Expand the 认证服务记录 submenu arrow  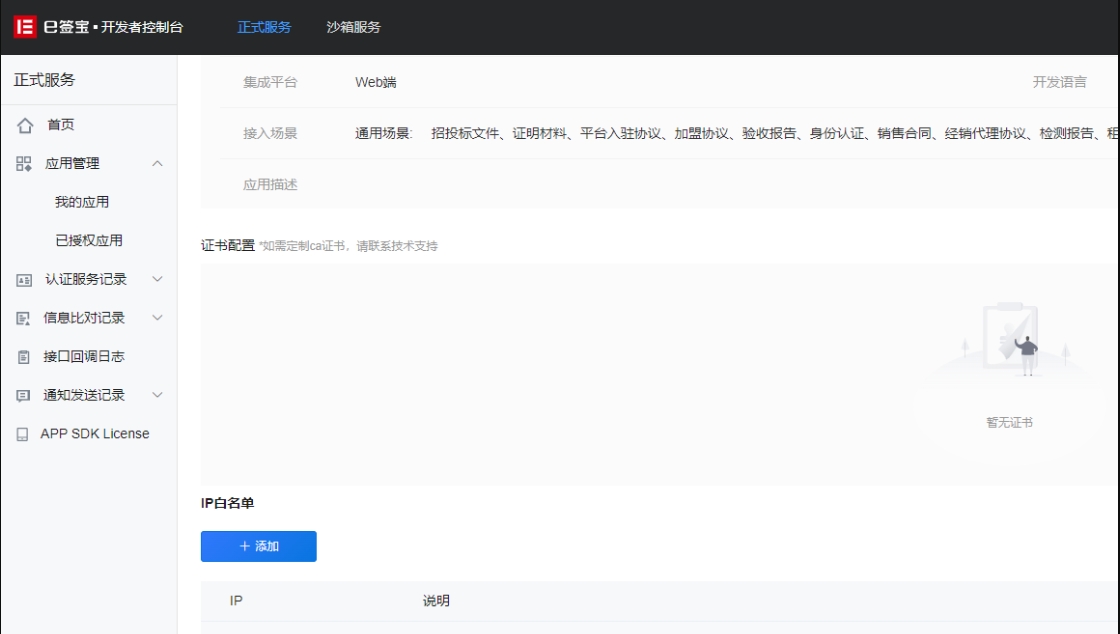tap(157, 280)
